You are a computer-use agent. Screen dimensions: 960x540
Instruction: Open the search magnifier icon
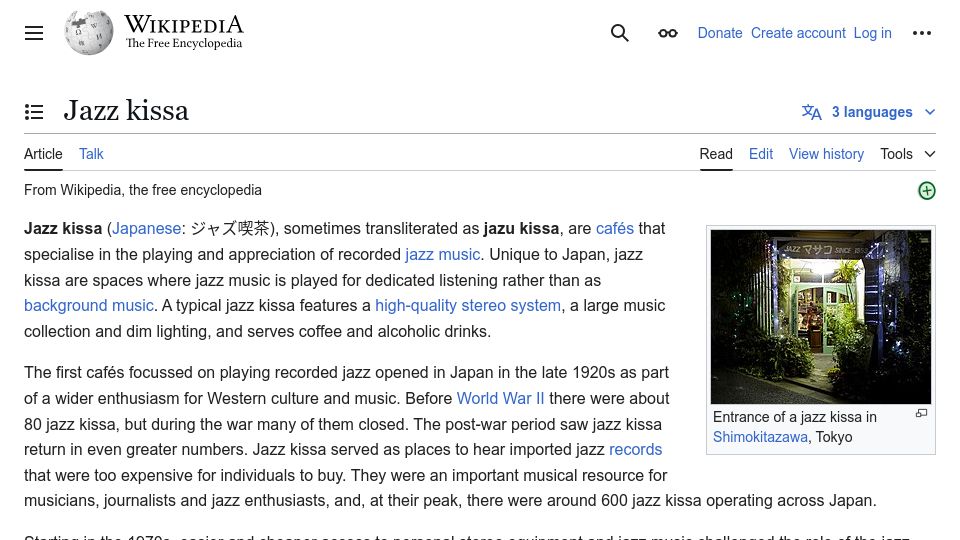tap(620, 33)
